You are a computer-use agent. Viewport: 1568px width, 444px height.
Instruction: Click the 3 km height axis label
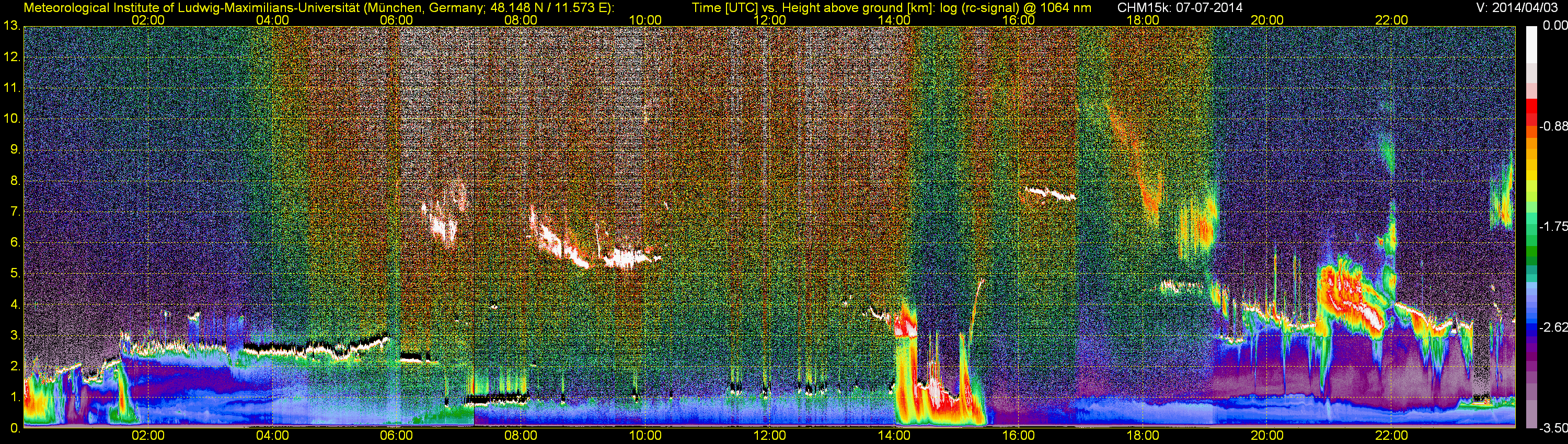tap(14, 335)
